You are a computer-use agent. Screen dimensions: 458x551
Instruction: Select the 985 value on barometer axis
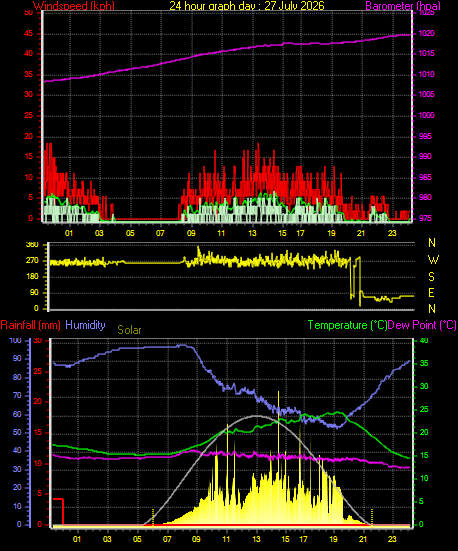coord(425,177)
